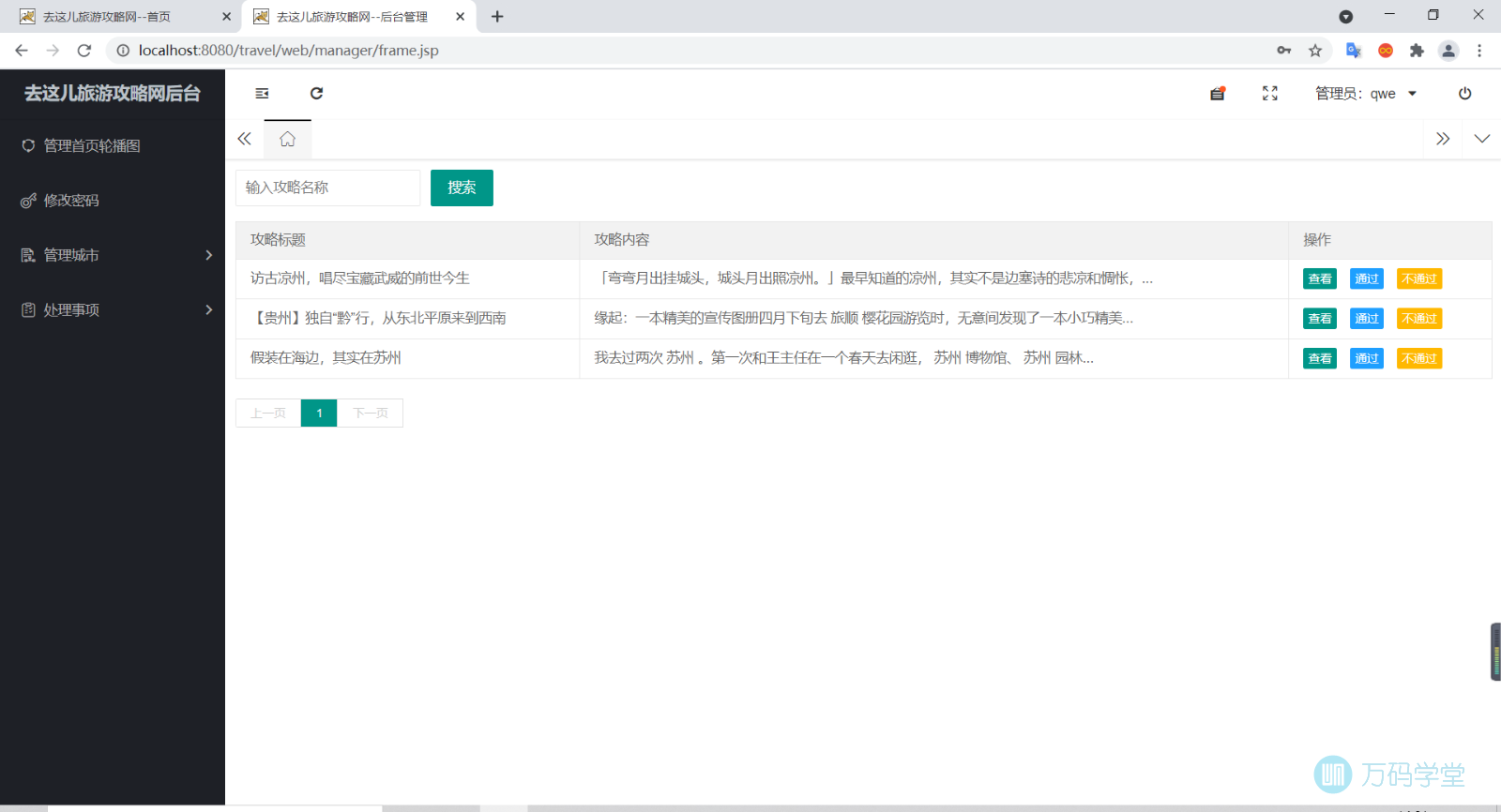The width and height of the screenshot is (1501, 812).
Task: Go forward in browser history
Action: click(53, 51)
